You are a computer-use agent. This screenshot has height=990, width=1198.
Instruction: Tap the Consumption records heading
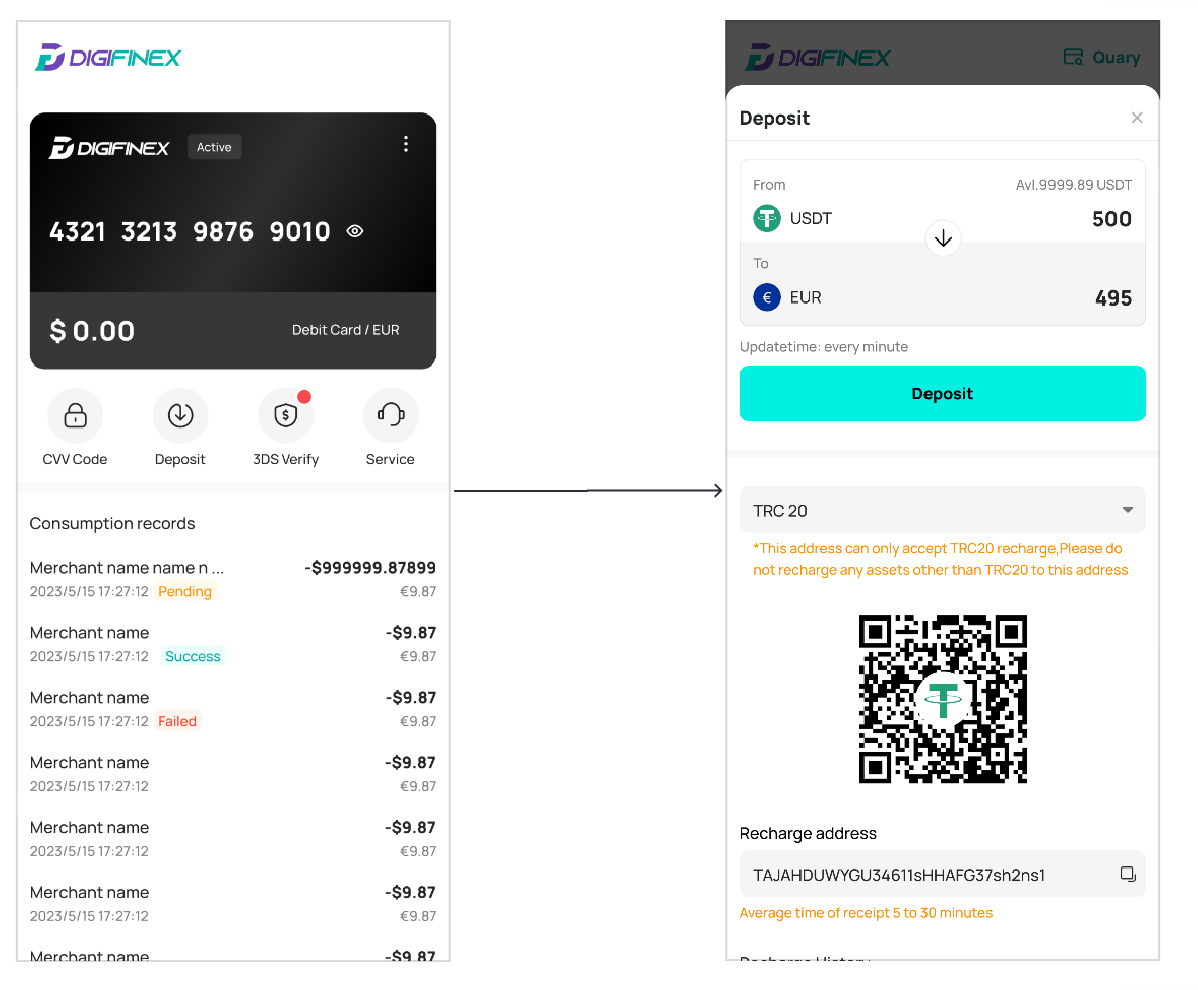[x=112, y=523]
